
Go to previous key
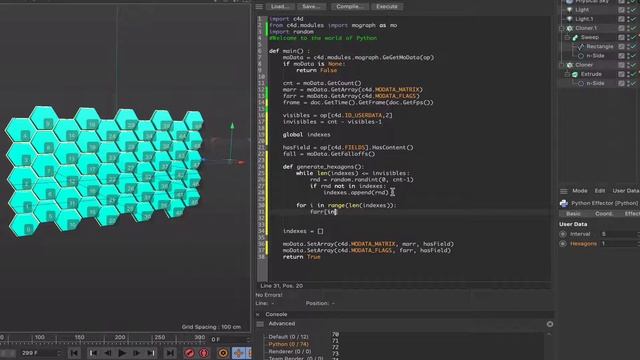click(93, 353)
